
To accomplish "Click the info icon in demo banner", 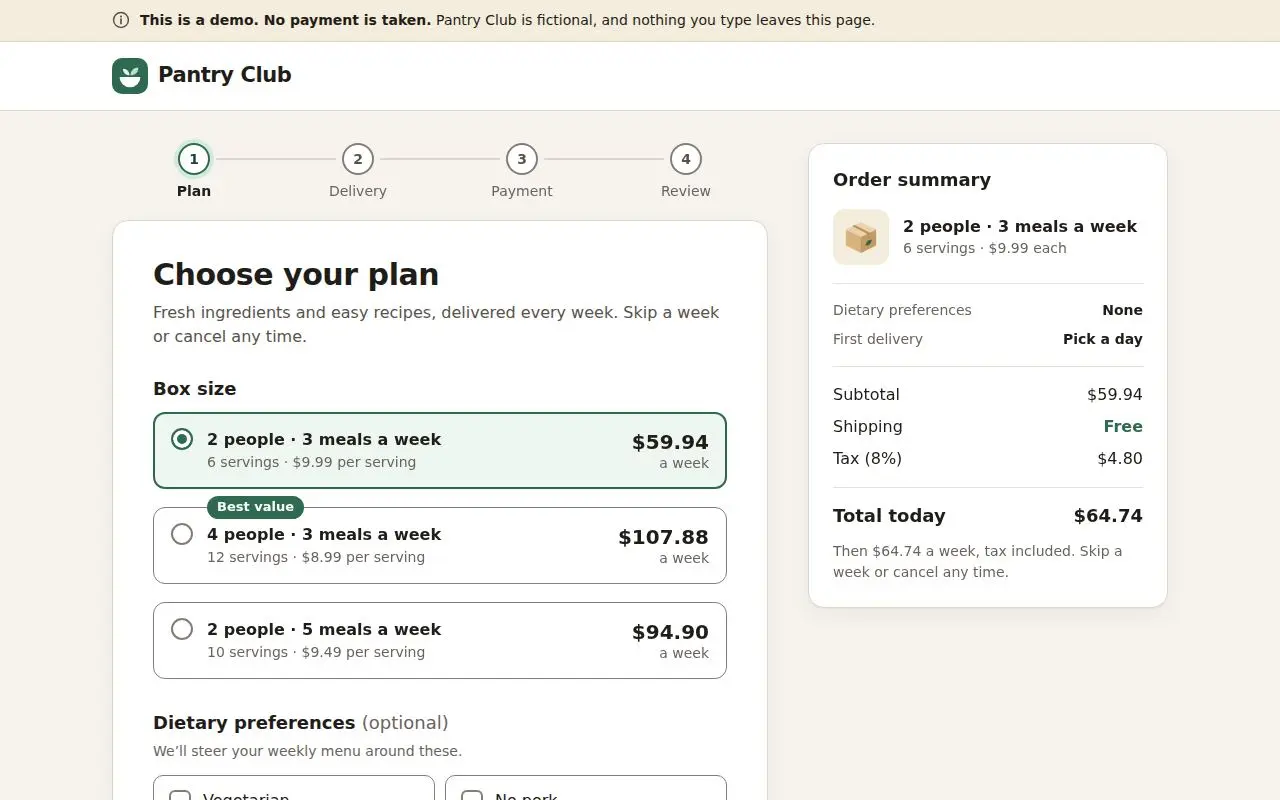I will point(121,20).
